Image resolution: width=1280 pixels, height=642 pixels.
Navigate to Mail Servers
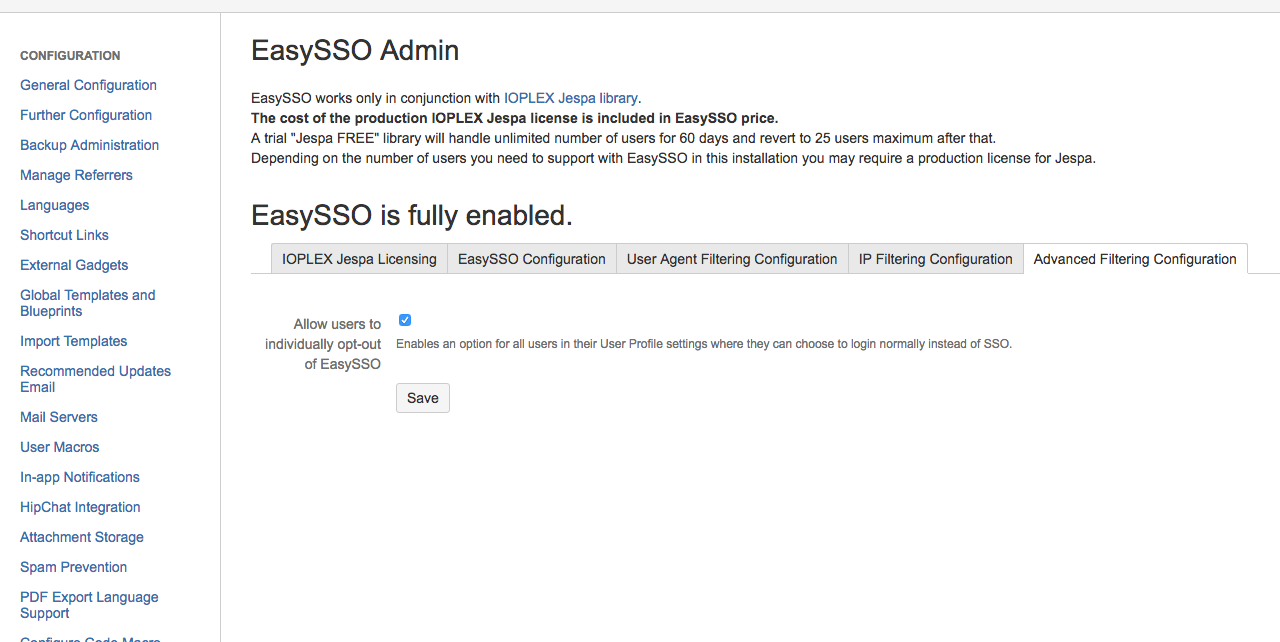pos(59,417)
